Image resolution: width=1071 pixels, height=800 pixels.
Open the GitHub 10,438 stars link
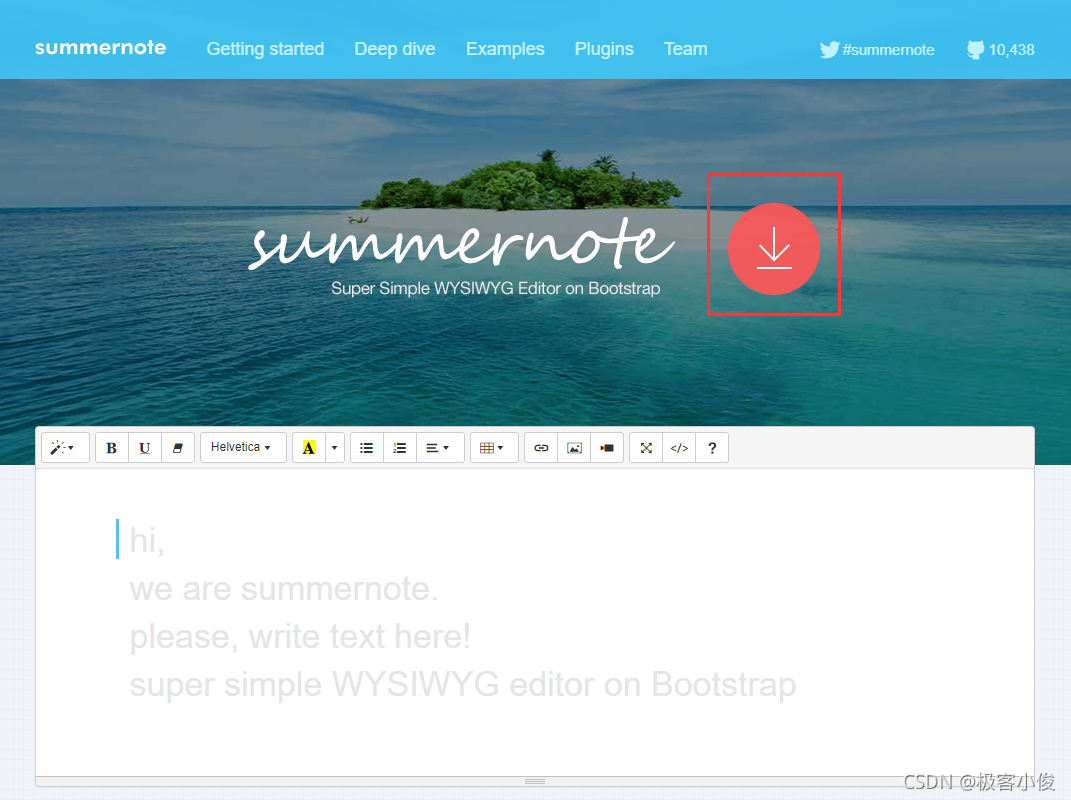pos(1001,50)
